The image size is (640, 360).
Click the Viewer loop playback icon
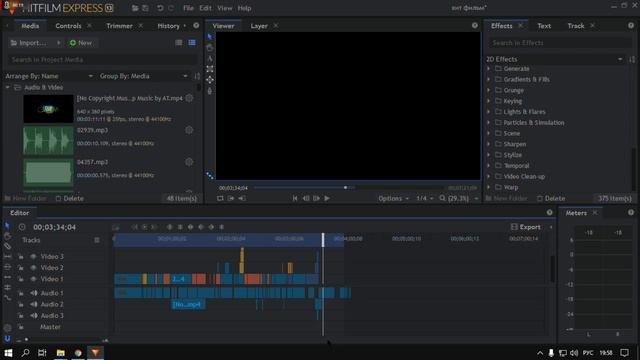click(220, 198)
